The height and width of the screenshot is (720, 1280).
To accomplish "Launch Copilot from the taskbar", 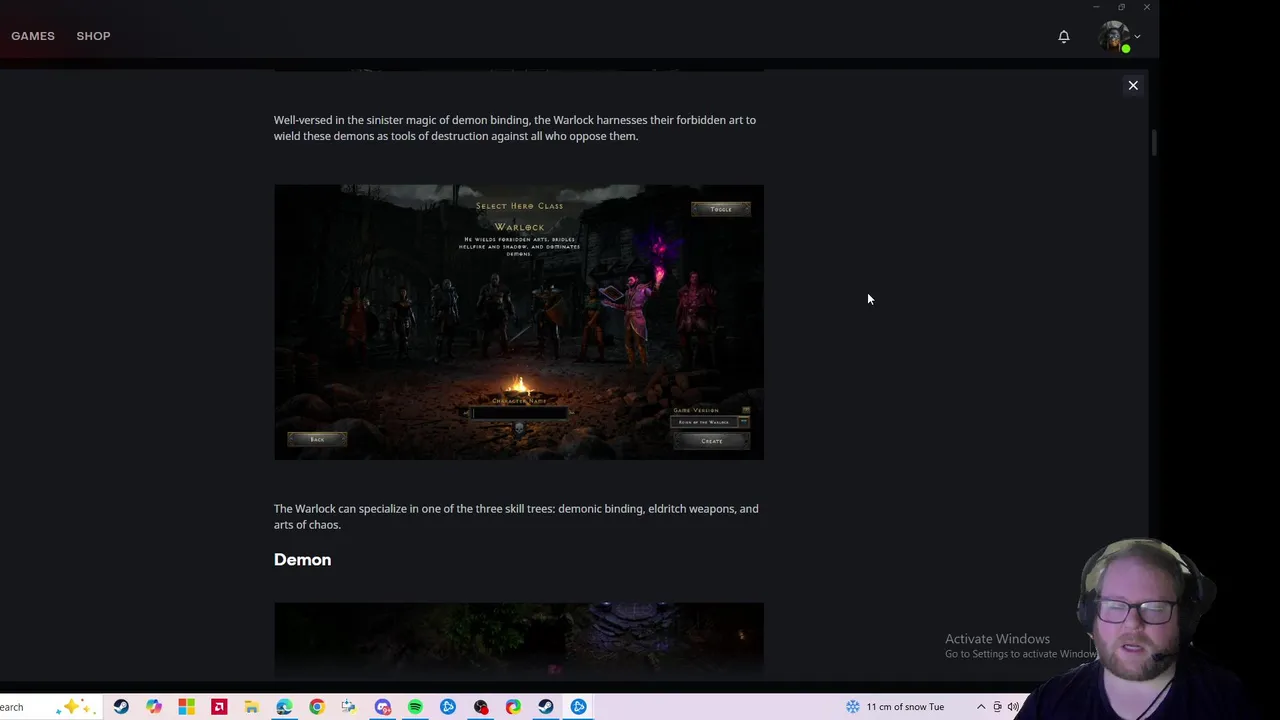I will click(154, 707).
